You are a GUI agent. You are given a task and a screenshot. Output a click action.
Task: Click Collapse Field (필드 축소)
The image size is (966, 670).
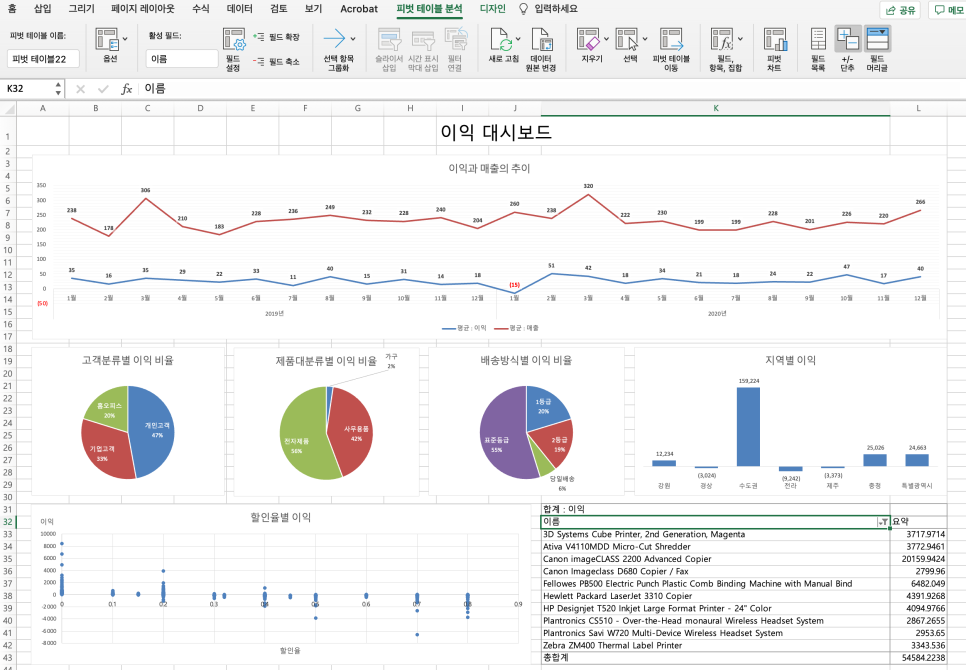277,62
